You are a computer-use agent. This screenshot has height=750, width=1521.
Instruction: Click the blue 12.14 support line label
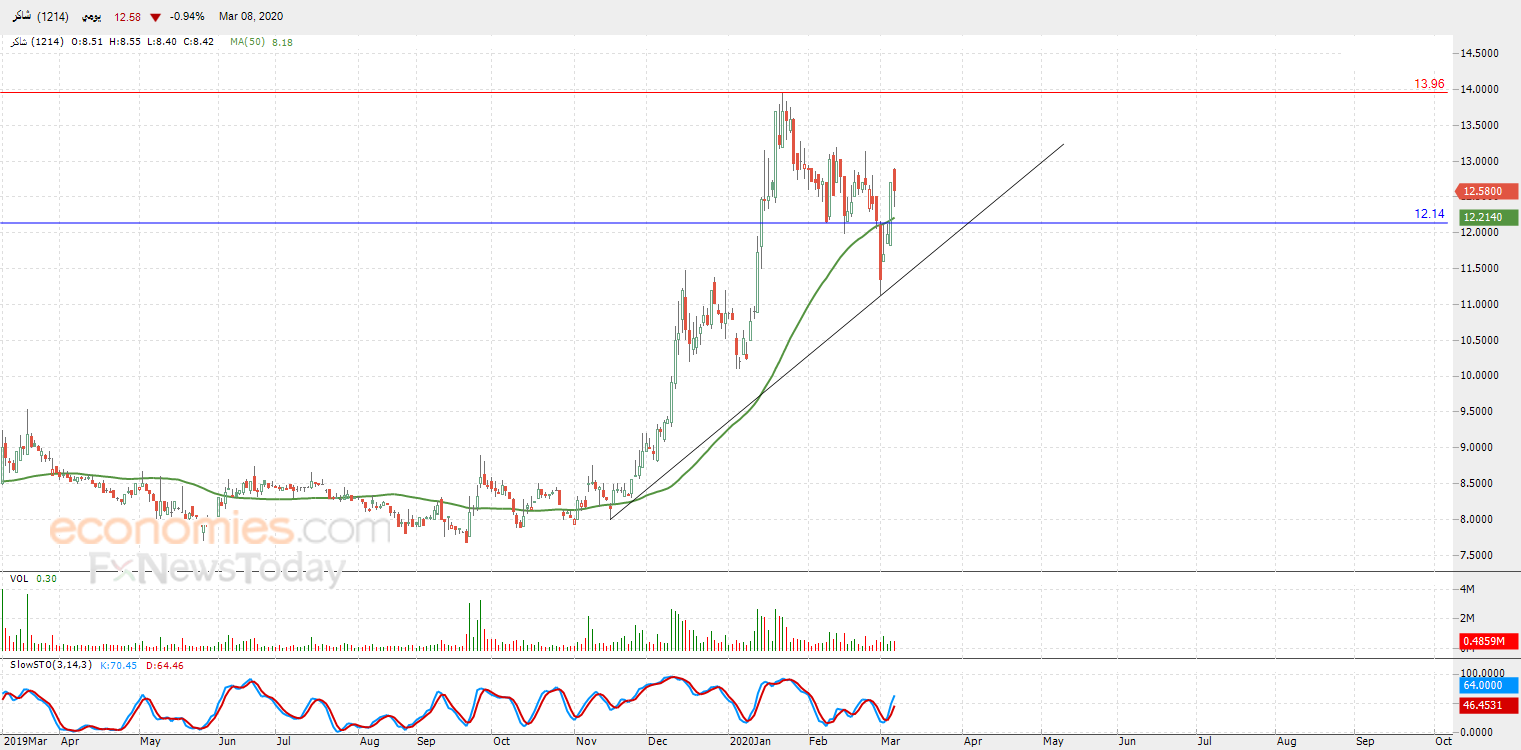click(x=1429, y=214)
